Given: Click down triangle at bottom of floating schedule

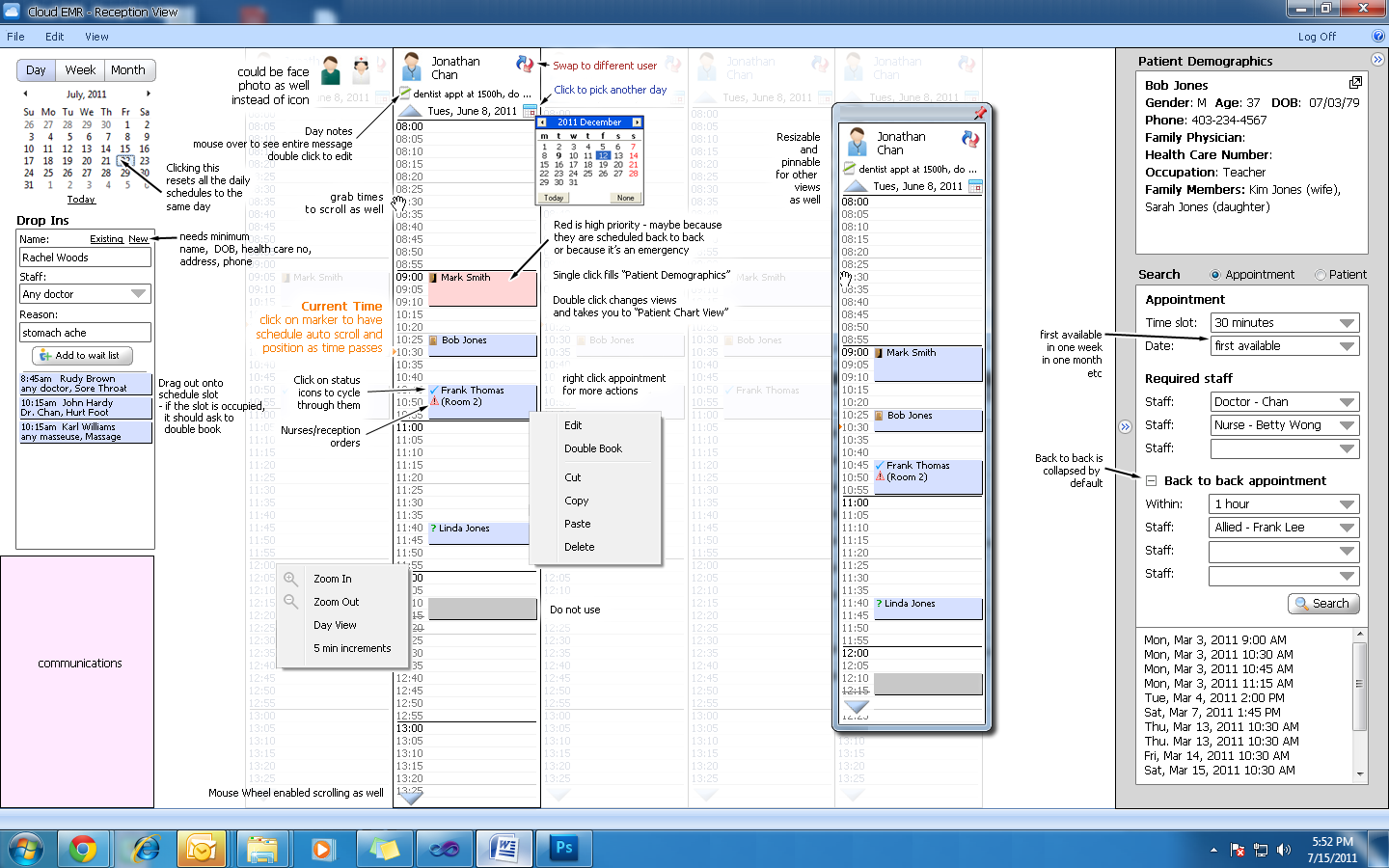Looking at the screenshot, I should point(857,707).
